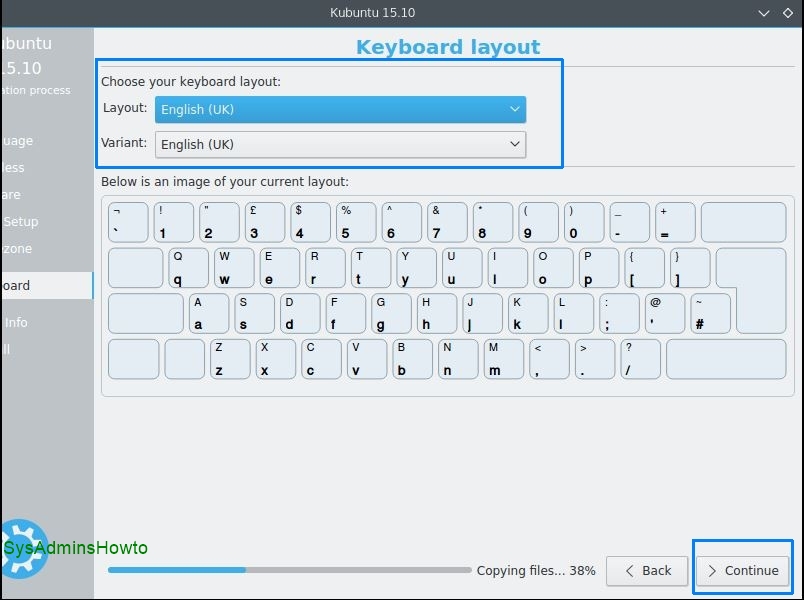Click the ? slash key in layout image
This screenshot has height=600, width=804.
click(640, 359)
